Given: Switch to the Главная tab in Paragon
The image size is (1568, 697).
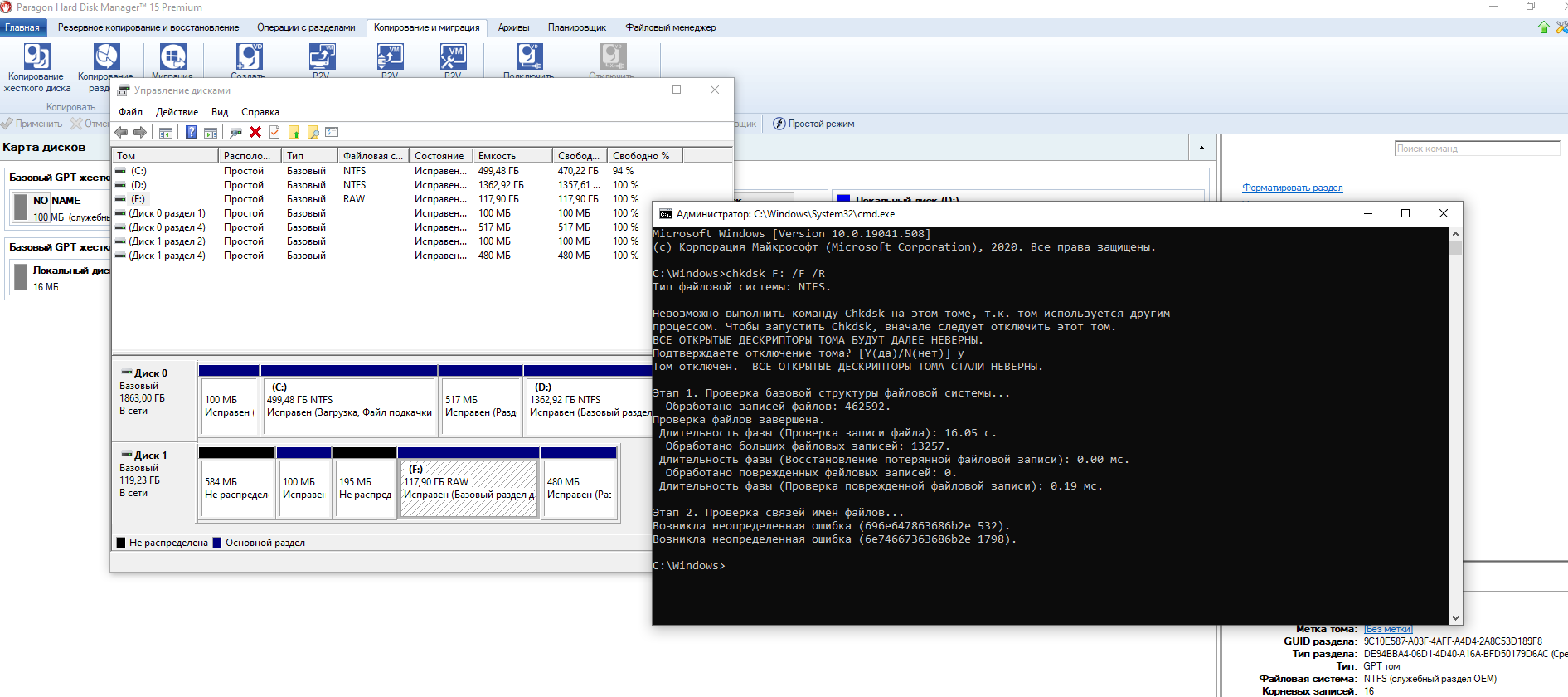Looking at the screenshot, I should tap(22, 27).
